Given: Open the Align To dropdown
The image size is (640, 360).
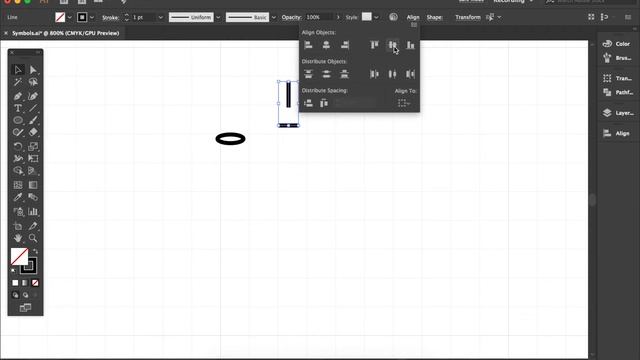Looking at the screenshot, I should tap(404, 103).
